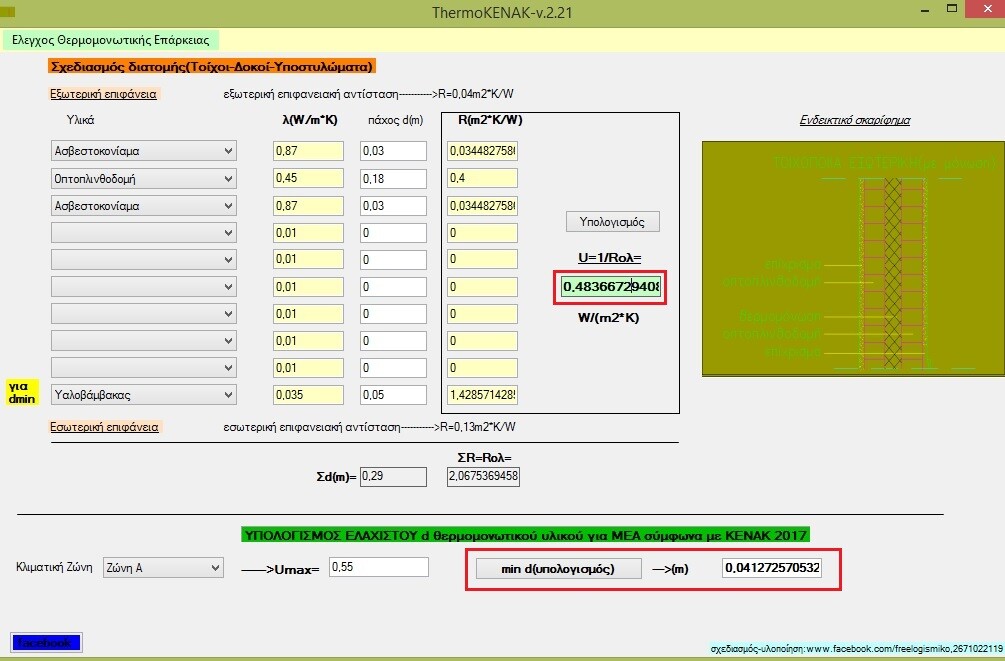
Task: Select the ΣR=Rολ total resistance field
Action: point(483,476)
